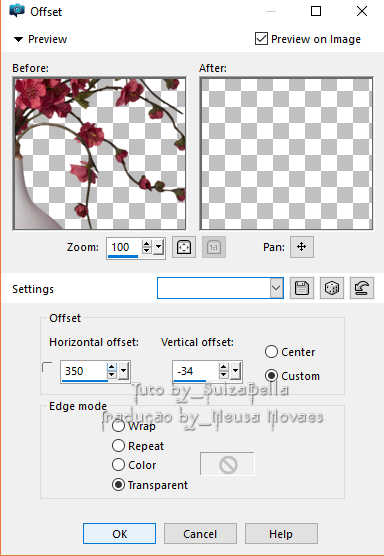The height and width of the screenshot is (556, 384).
Task: Save preset using floppy disk icon
Action: (x=301, y=288)
